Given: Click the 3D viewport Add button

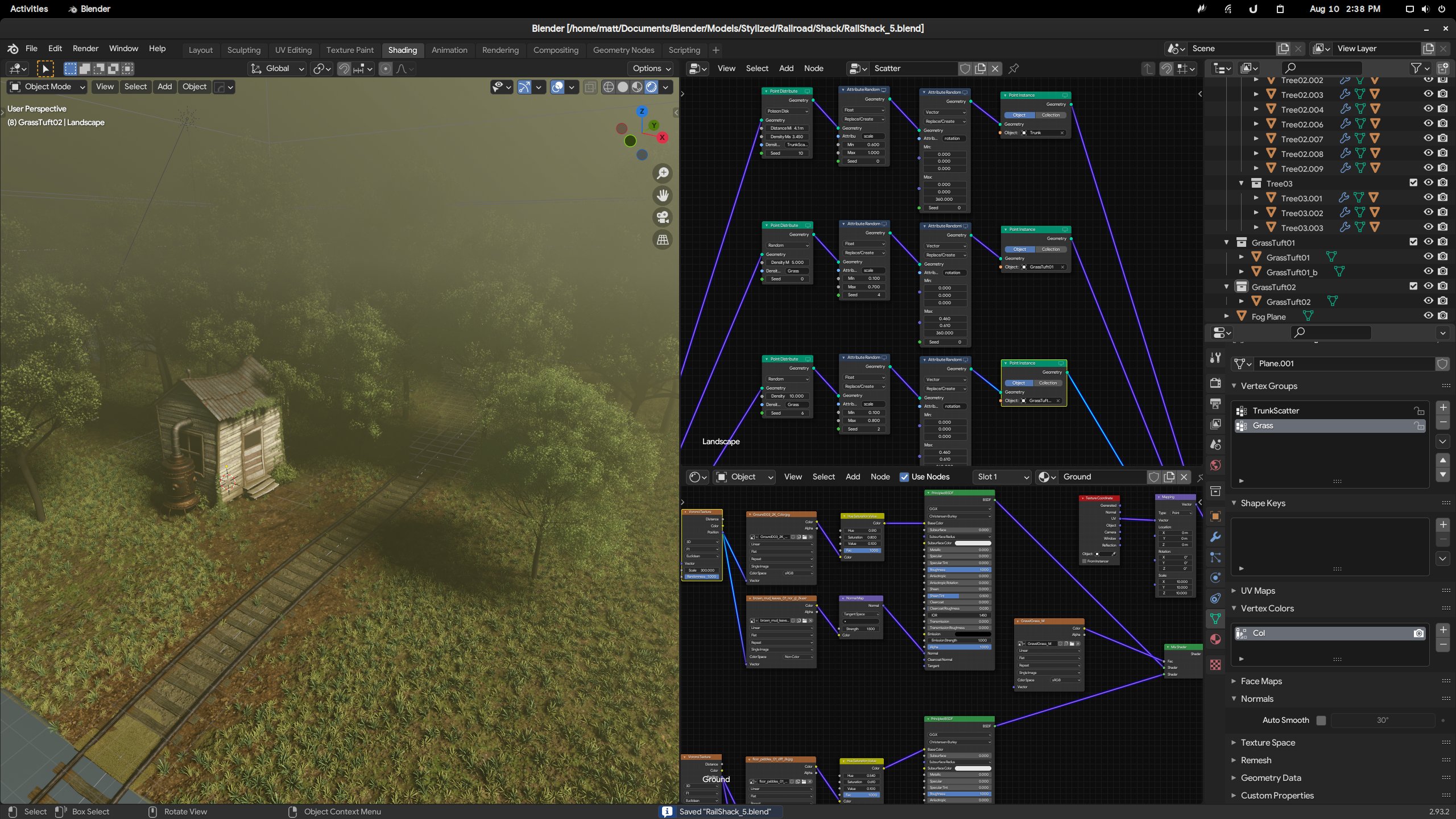Looking at the screenshot, I should click(x=164, y=86).
